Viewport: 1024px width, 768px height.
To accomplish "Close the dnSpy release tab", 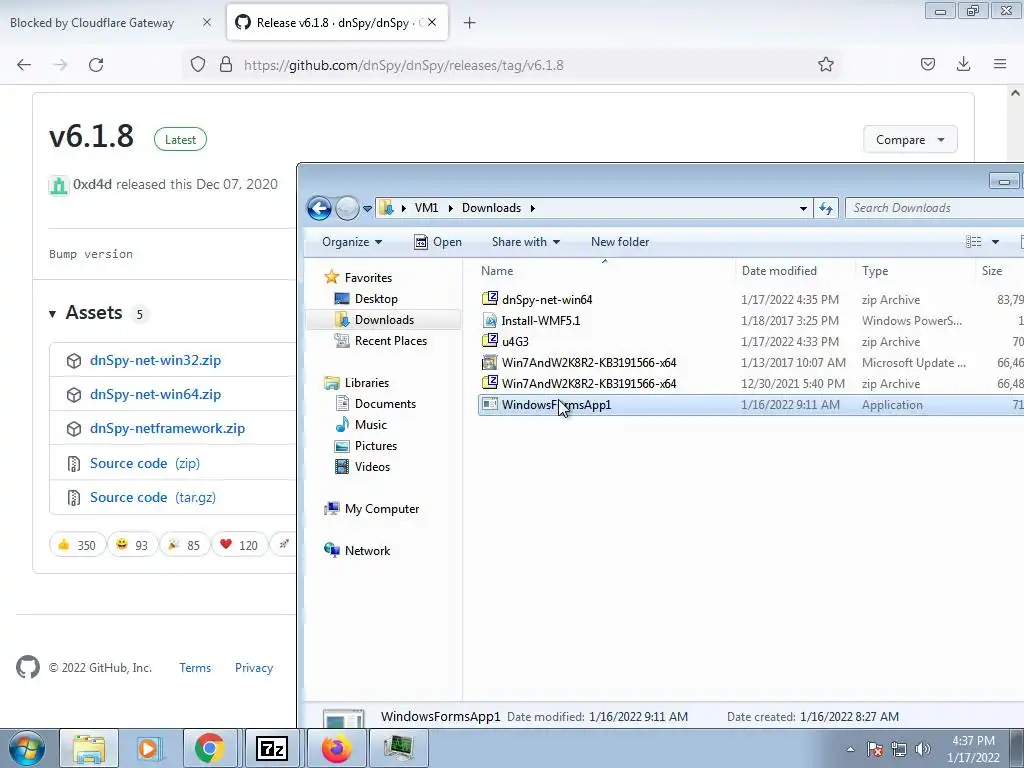I will (432, 23).
